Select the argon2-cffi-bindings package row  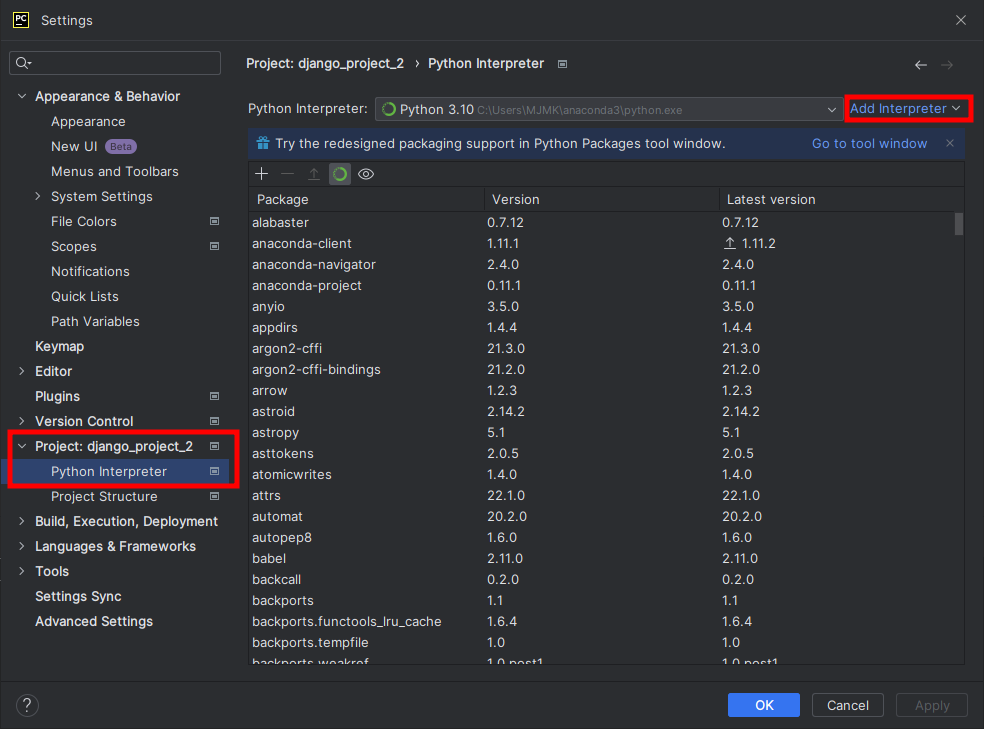tap(601, 370)
